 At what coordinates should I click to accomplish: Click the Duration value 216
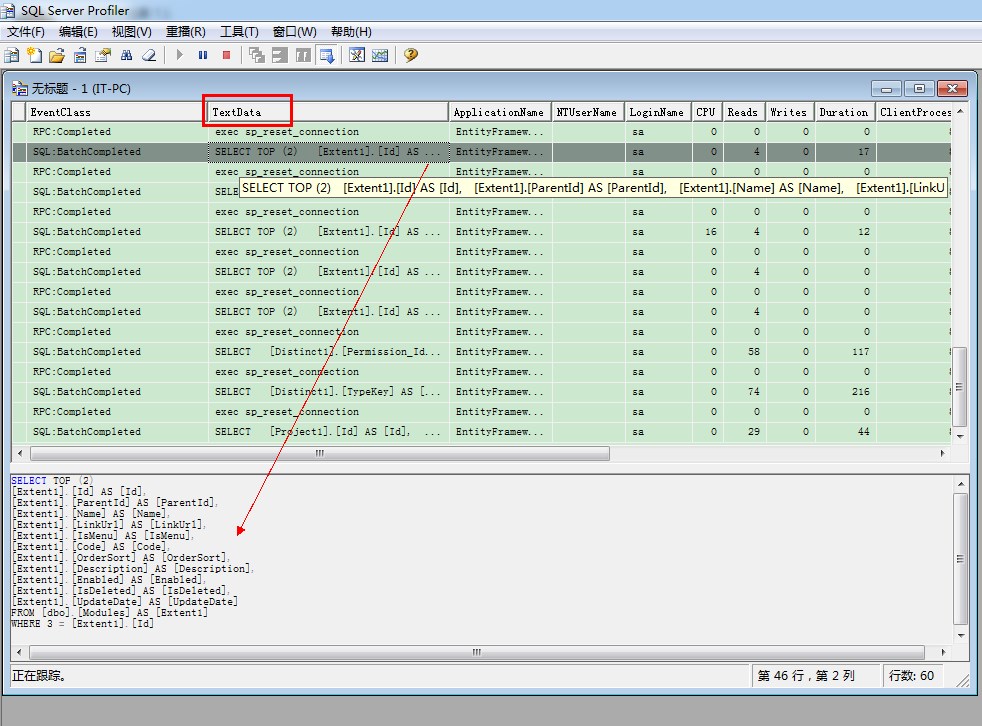tap(861, 392)
